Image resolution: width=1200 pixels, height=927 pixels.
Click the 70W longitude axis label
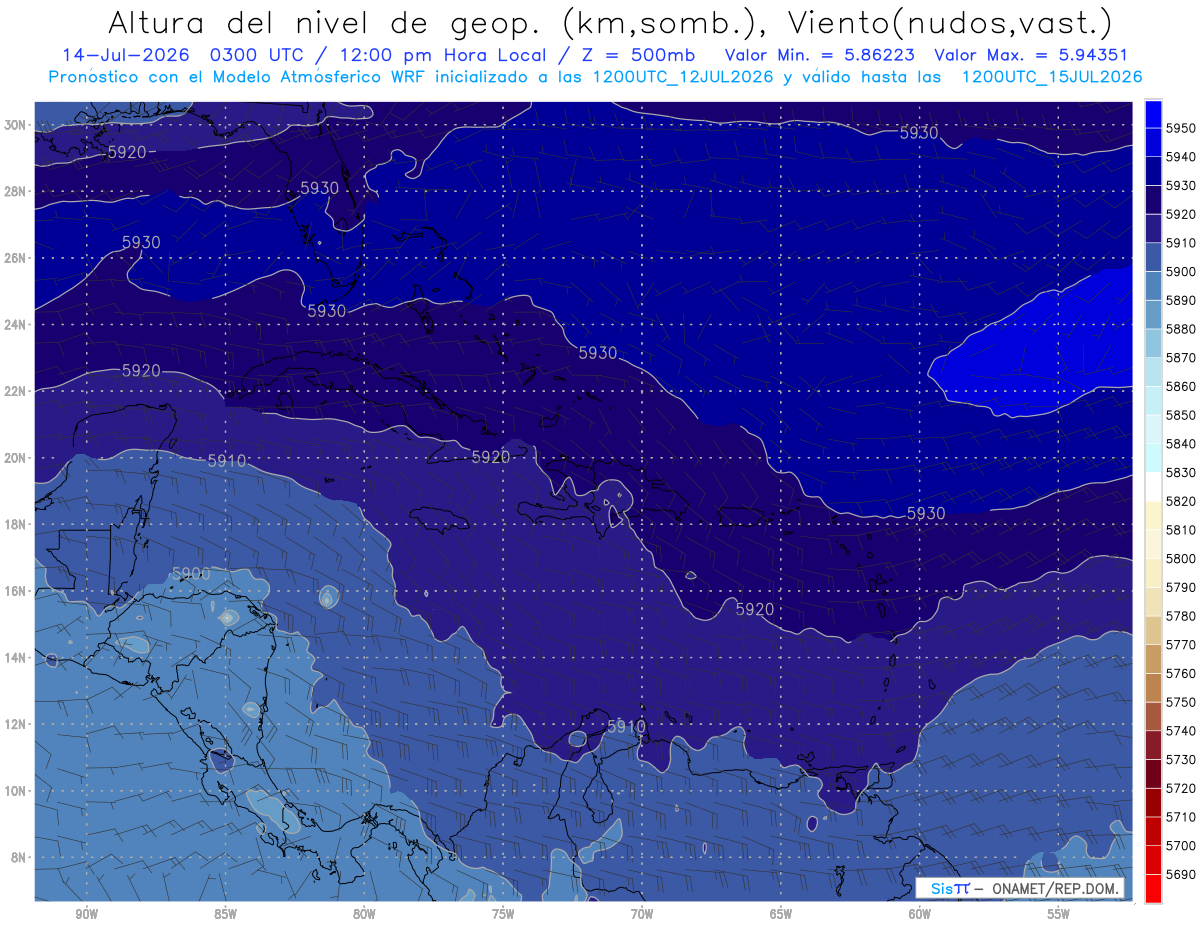pyautogui.click(x=642, y=914)
